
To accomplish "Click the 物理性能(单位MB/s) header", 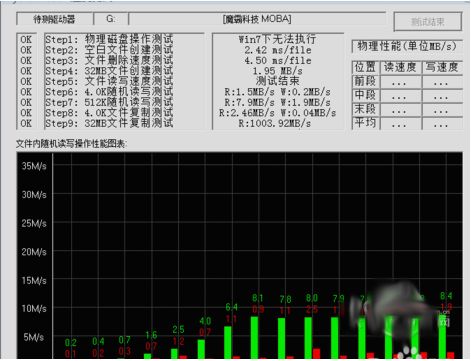I will [x=407, y=46].
